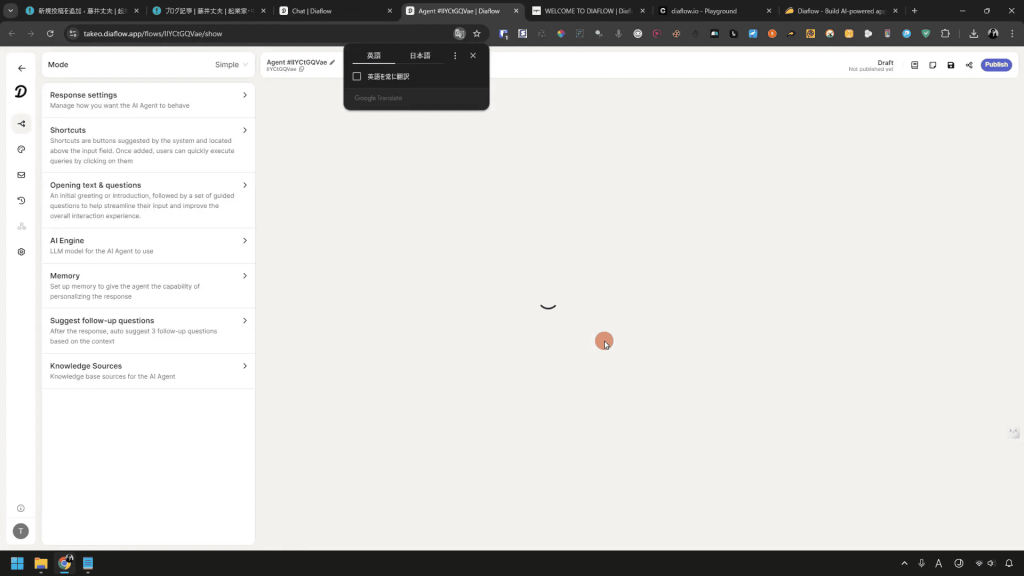Copy the agent ID with the copy icon
Screen dimensions: 1024x576
click(302, 69)
